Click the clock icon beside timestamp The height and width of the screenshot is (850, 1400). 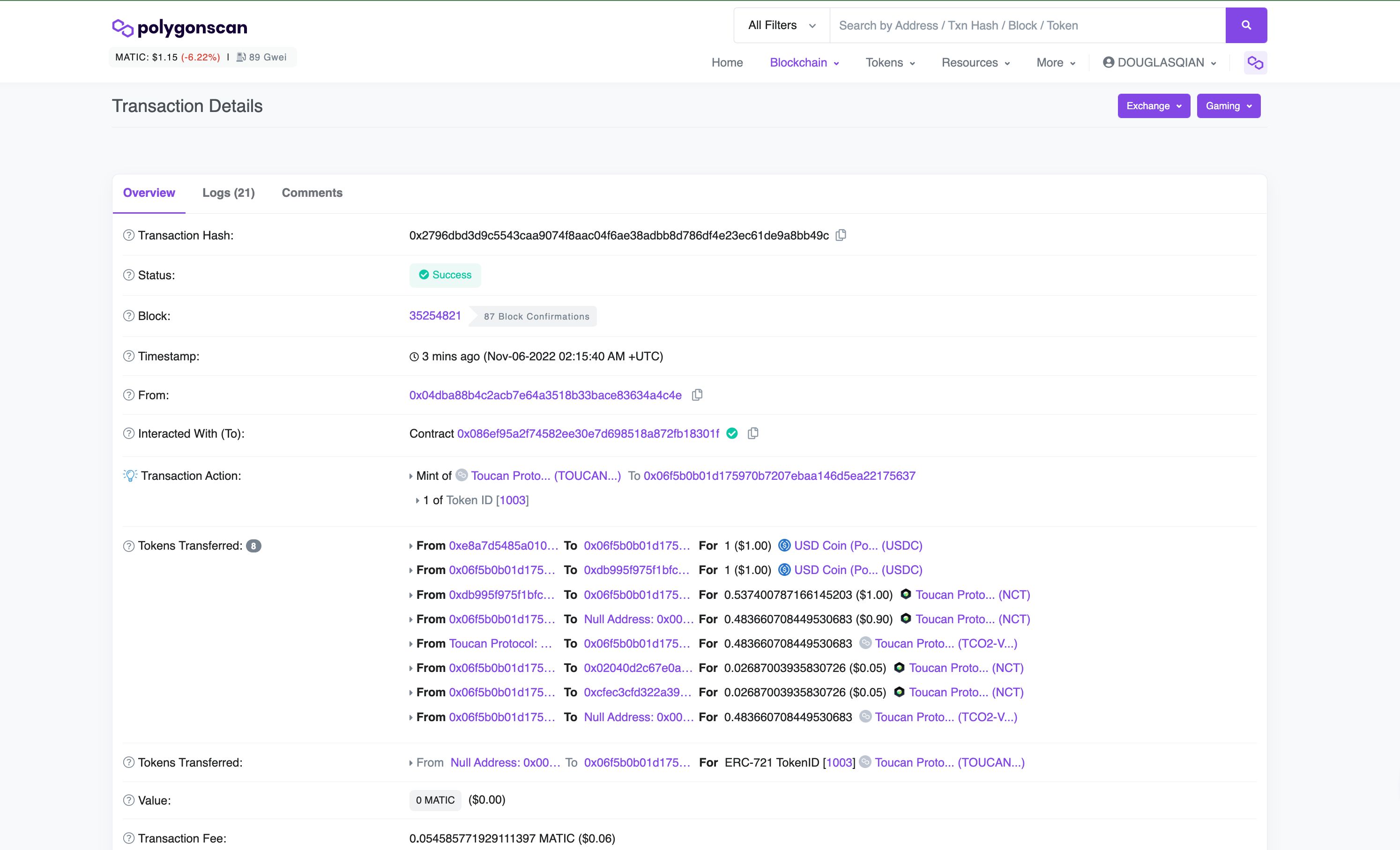pos(414,357)
